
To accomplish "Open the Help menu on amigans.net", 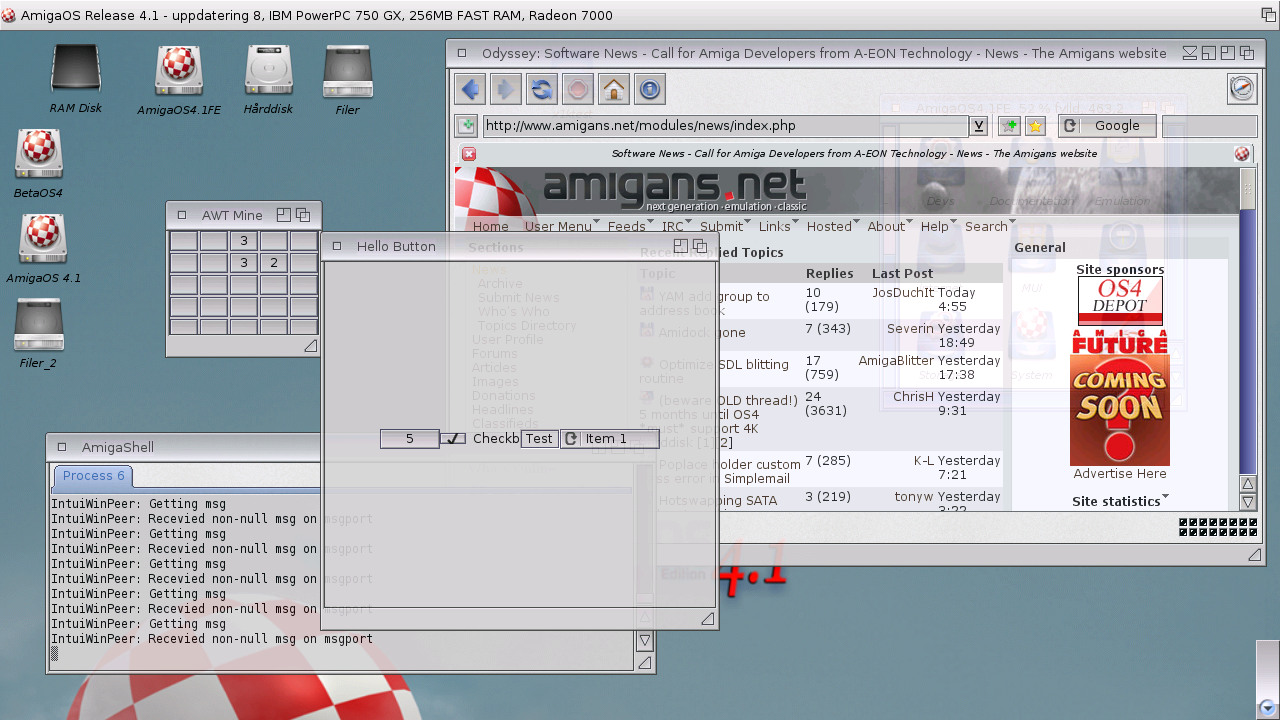I will (x=934, y=227).
